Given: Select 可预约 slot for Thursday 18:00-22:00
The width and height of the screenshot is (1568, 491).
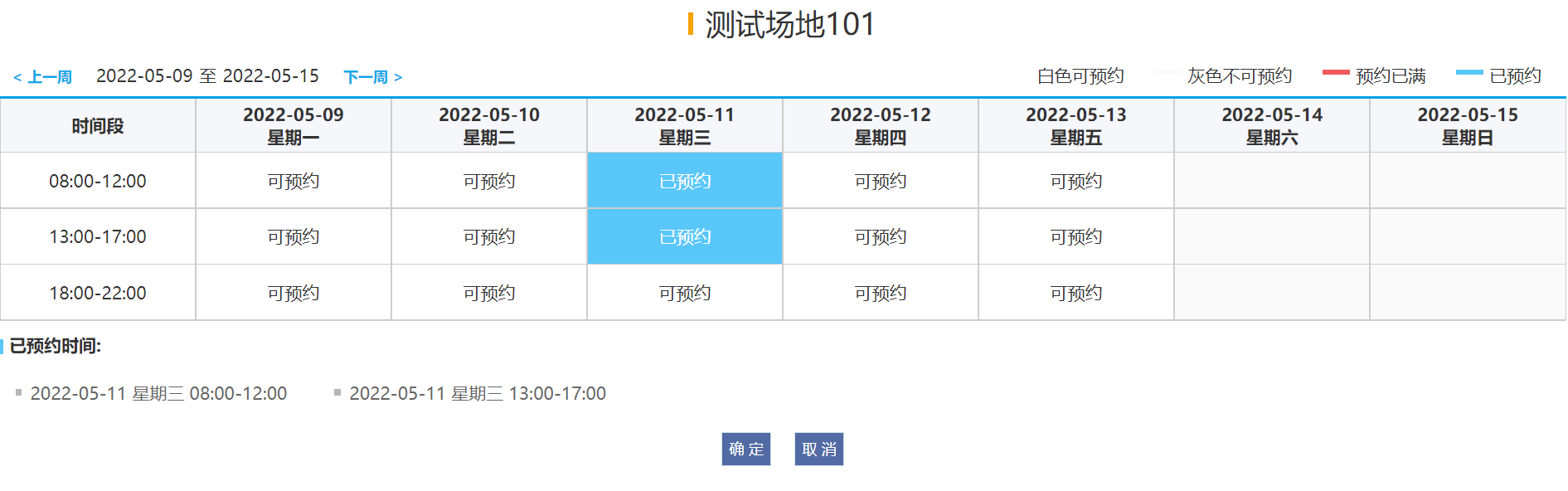Looking at the screenshot, I should point(880,292).
